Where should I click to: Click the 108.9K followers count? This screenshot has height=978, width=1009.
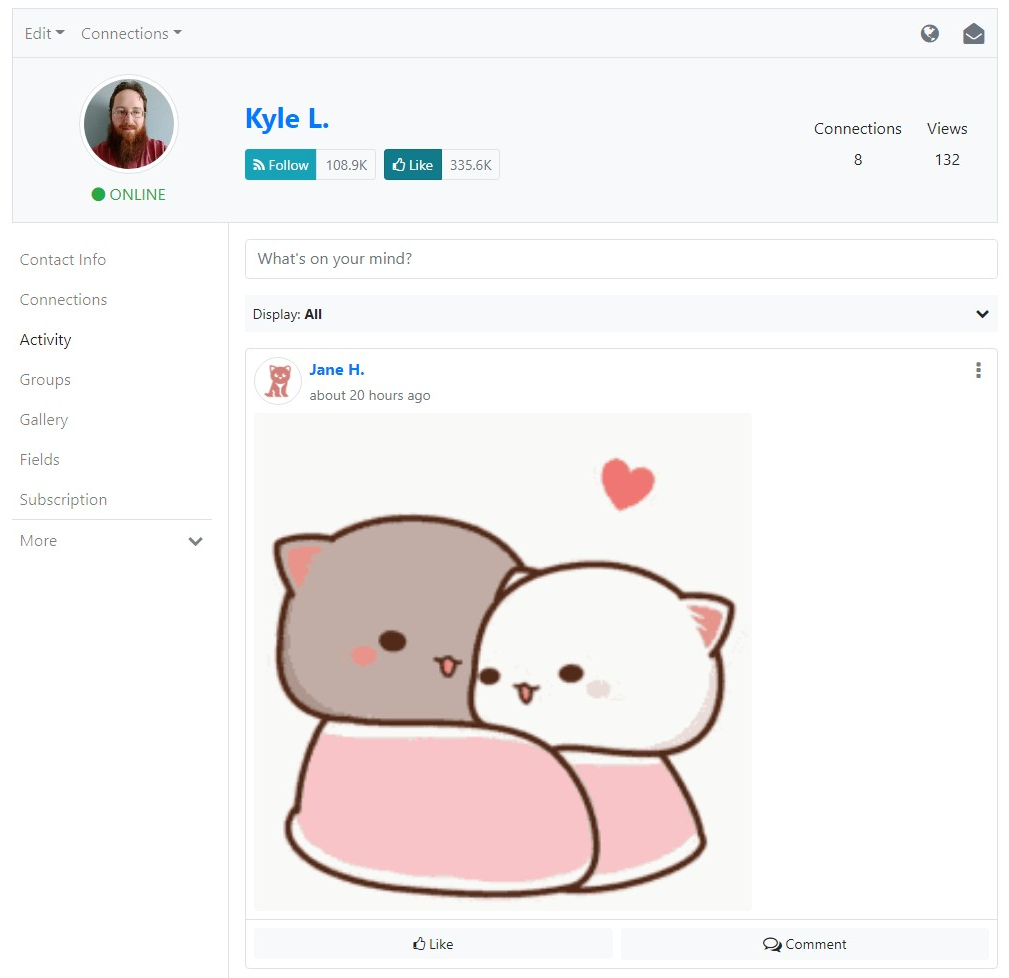346,165
